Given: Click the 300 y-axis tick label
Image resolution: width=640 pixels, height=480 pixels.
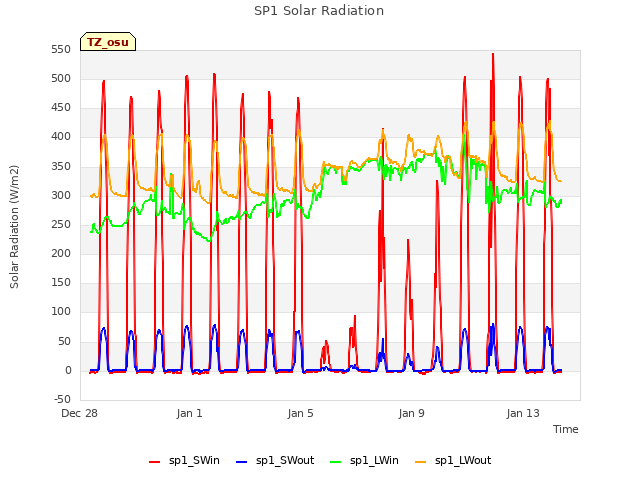Looking at the screenshot, I should click(x=61, y=196).
